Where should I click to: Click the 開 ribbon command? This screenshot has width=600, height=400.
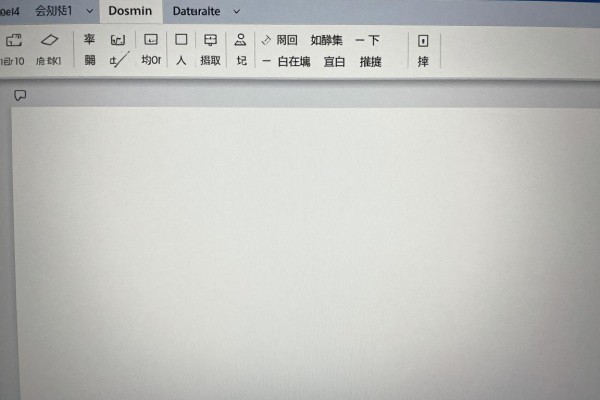[x=90, y=60]
